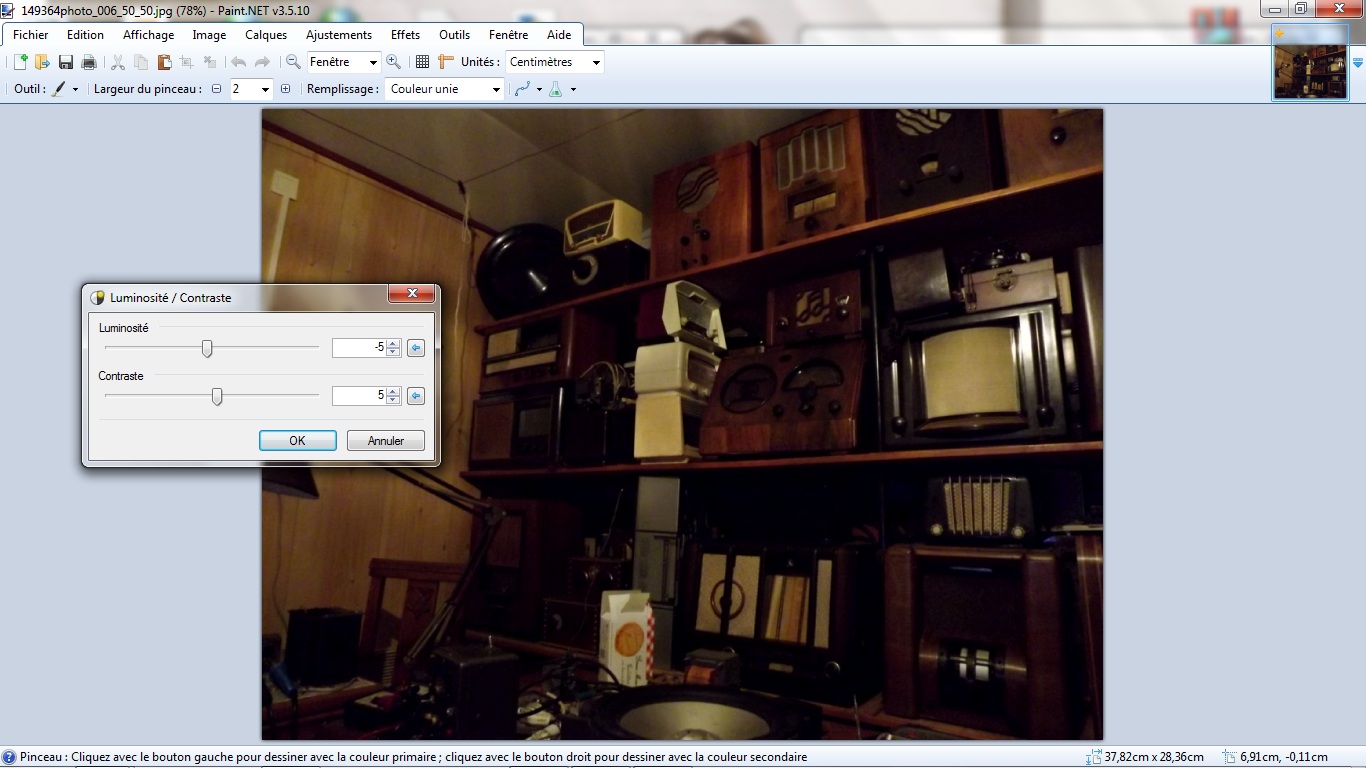
Task: Close the Luminosité / Contraste dialog
Action: click(x=411, y=294)
